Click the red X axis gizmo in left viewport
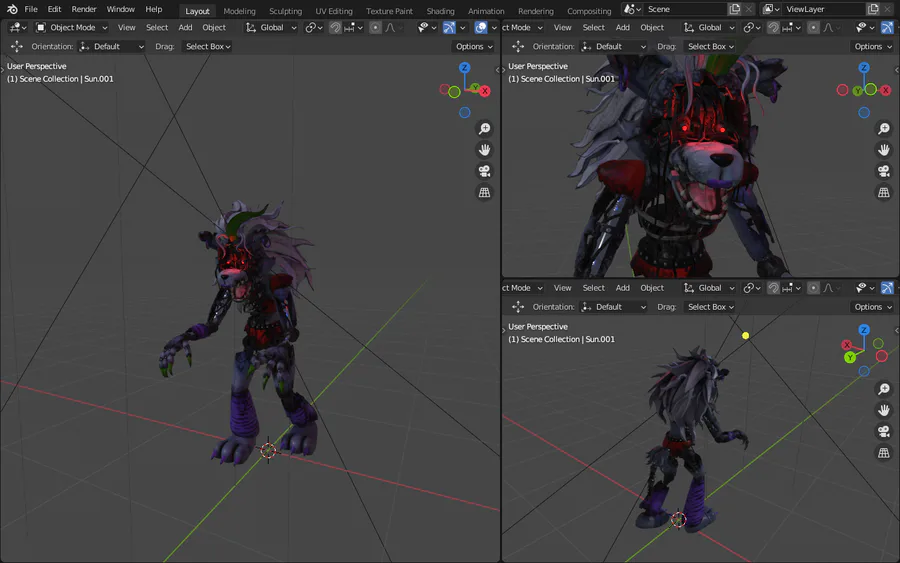This screenshot has height=563, width=900. click(x=485, y=91)
